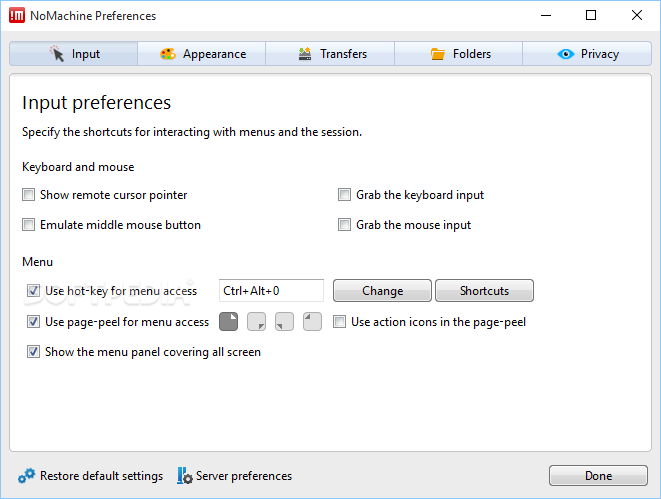Click the folder icon on Folders tab
The image size is (661, 499).
(x=438, y=54)
